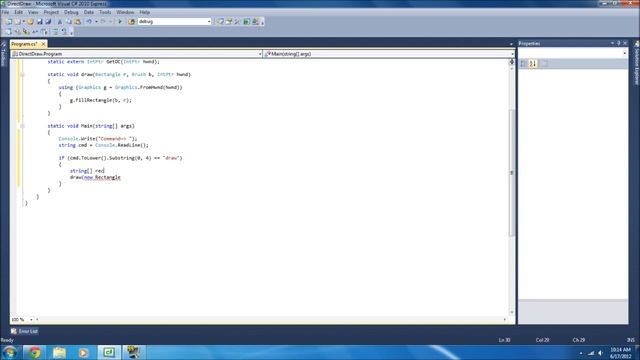Click the Windows Start orb

click(9, 352)
